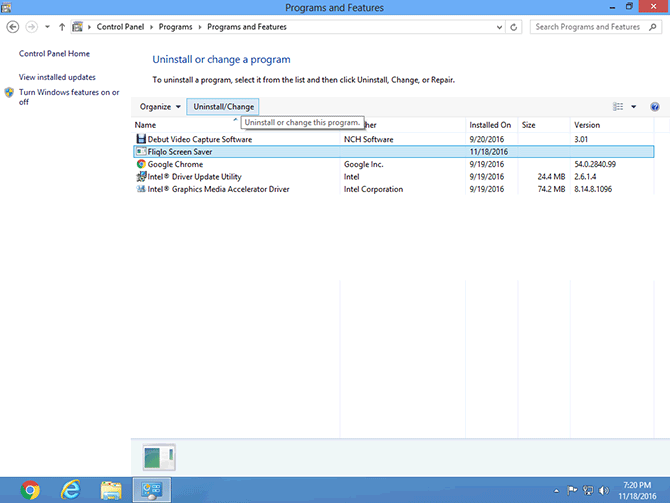Viewport: 670px width, 503px height.
Task: Open Internet Explorer from the taskbar
Action: pyautogui.click(x=71, y=490)
